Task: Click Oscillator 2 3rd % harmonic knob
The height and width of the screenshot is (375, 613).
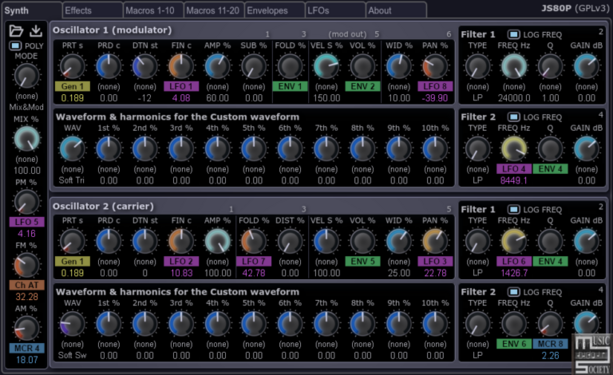Action: 181,323
